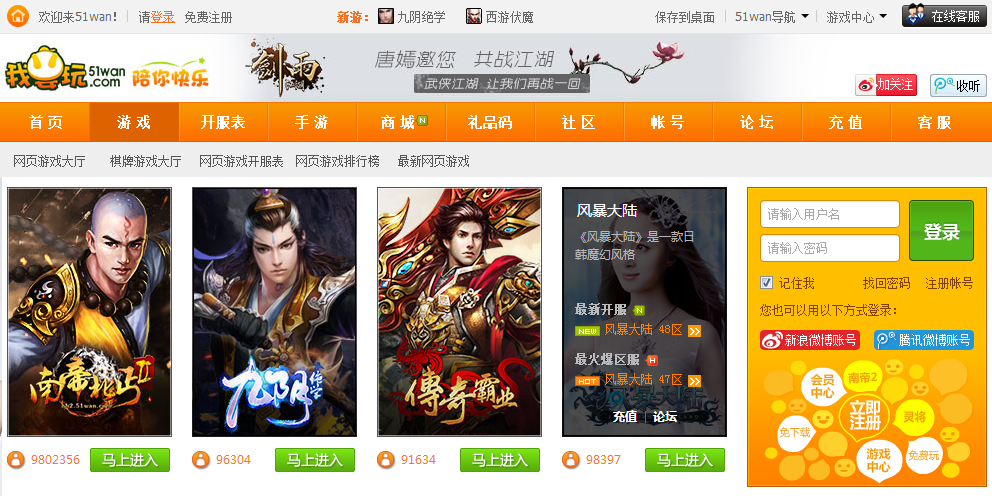The image size is (992, 496).
Task: Click the 收听 Tencent Weibo button
Action: pyautogui.click(x=958, y=85)
